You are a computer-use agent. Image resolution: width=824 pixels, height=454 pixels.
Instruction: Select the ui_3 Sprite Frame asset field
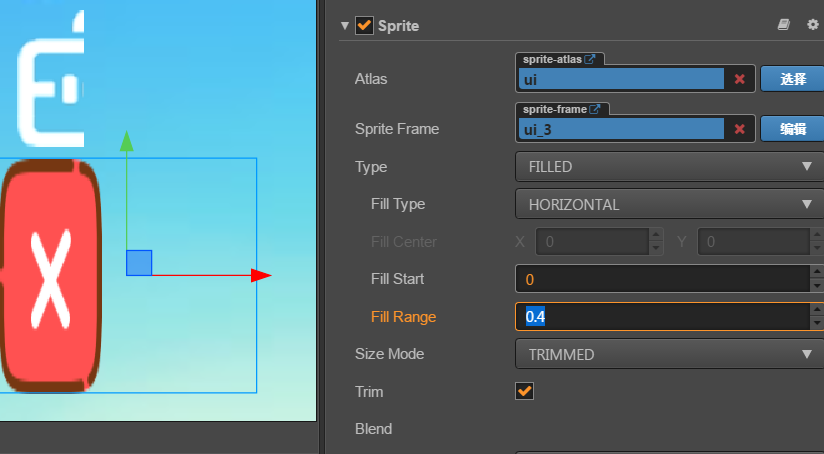(x=620, y=129)
